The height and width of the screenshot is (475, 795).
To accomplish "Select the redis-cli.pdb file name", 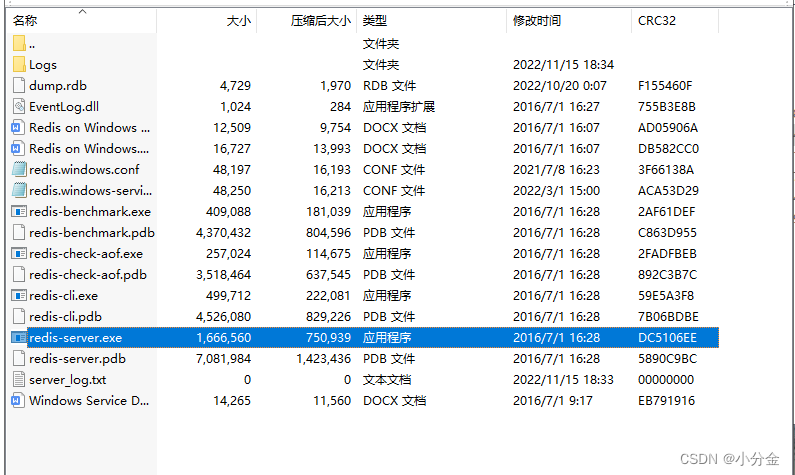I will [x=65, y=317].
